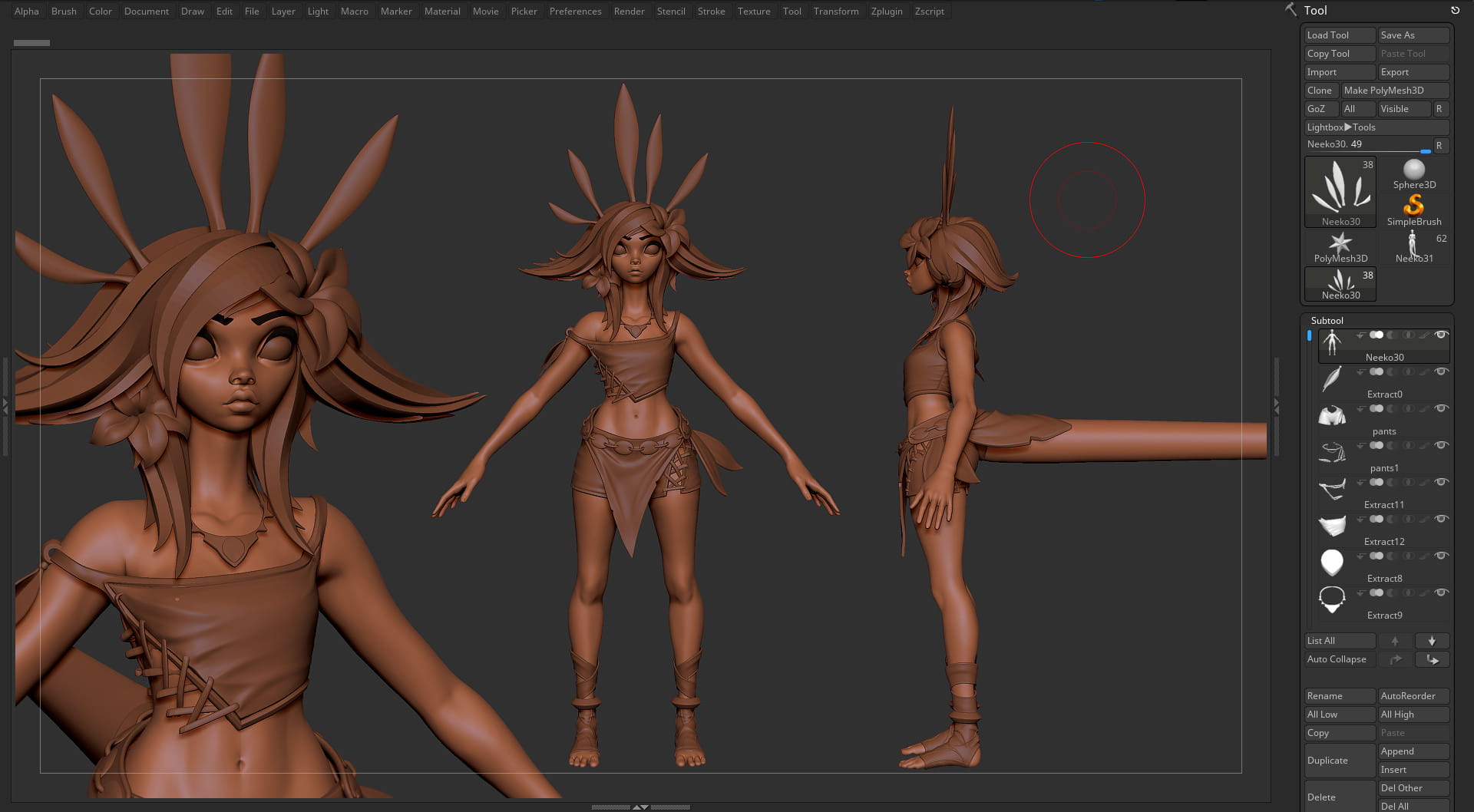1474x812 pixels.
Task: Toggle polypaint brush icon on pants subtool
Action: tap(1424, 409)
